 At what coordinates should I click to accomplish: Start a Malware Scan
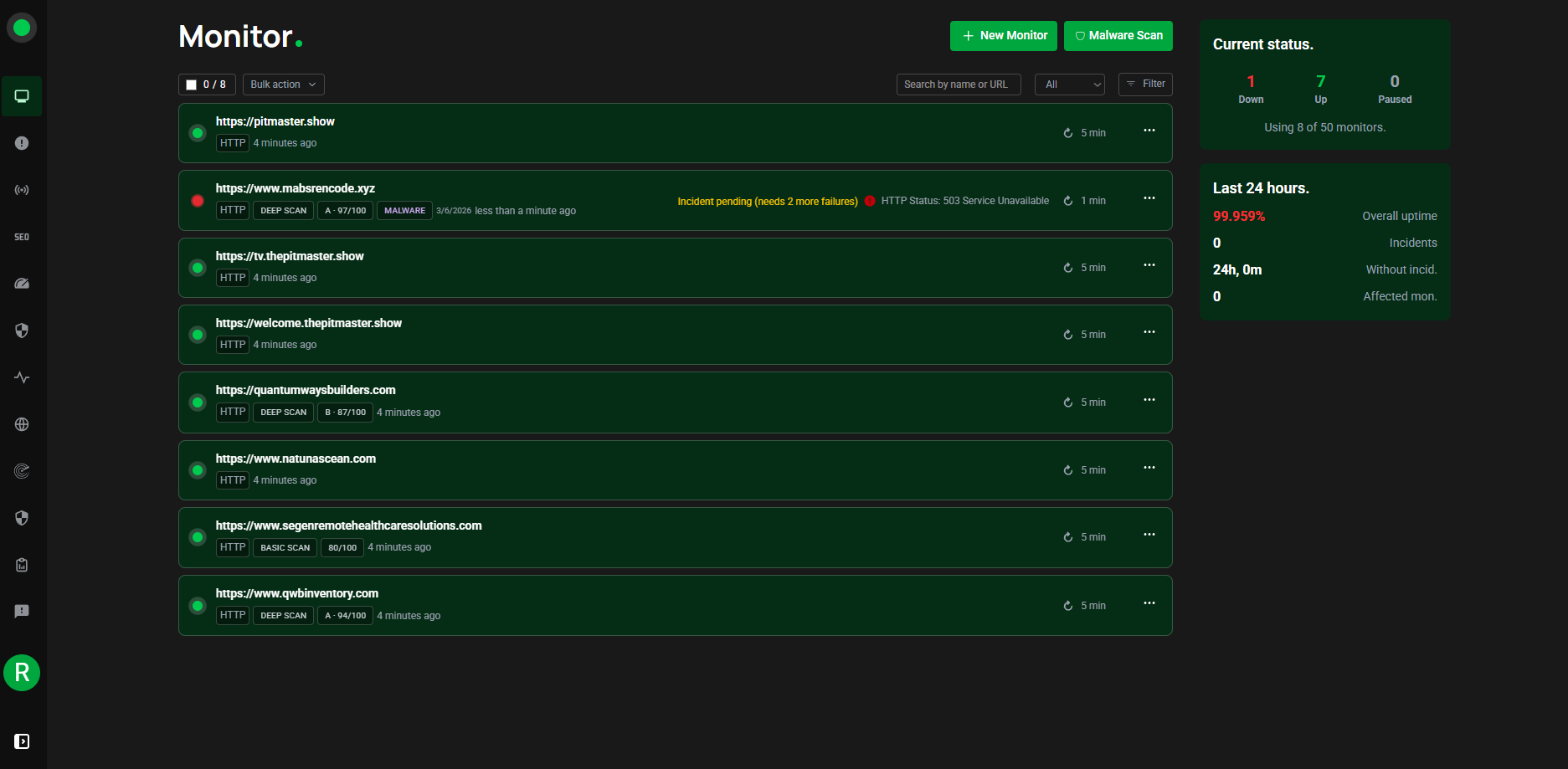click(1118, 36)
